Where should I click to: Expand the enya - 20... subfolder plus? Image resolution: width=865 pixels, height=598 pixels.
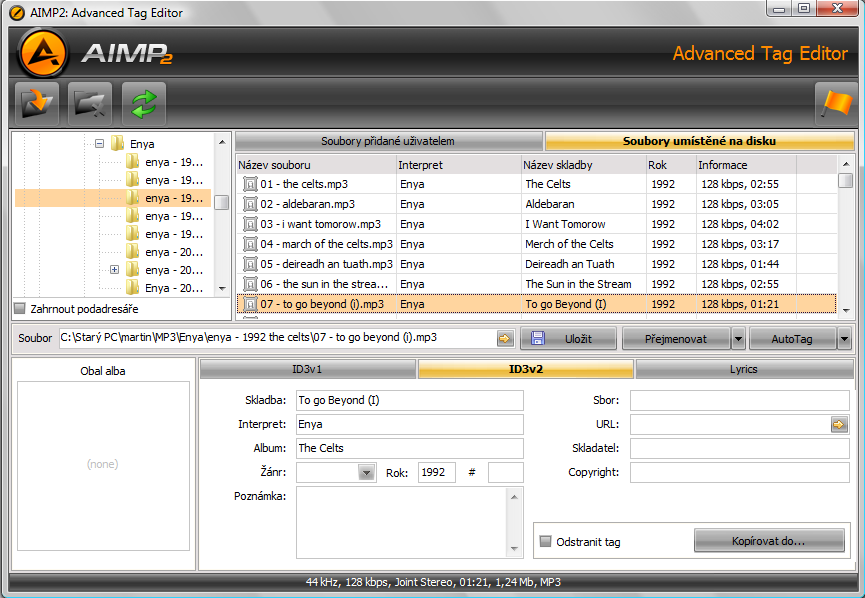click(114, 270)
